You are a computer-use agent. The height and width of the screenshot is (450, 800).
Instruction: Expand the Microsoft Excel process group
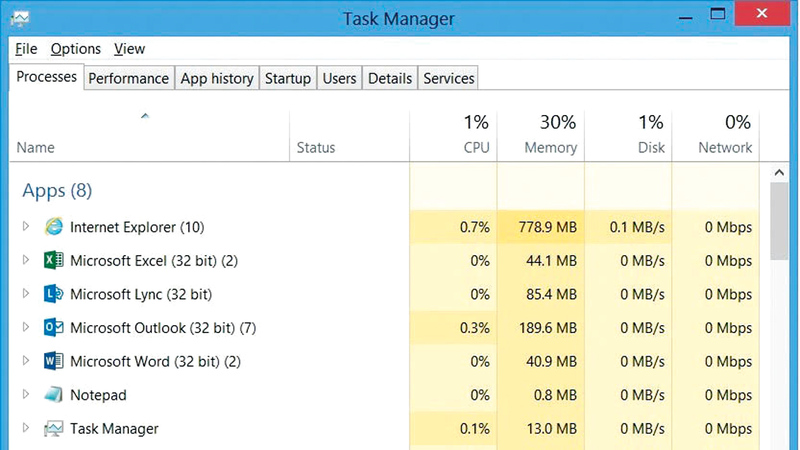click(26, 261)
